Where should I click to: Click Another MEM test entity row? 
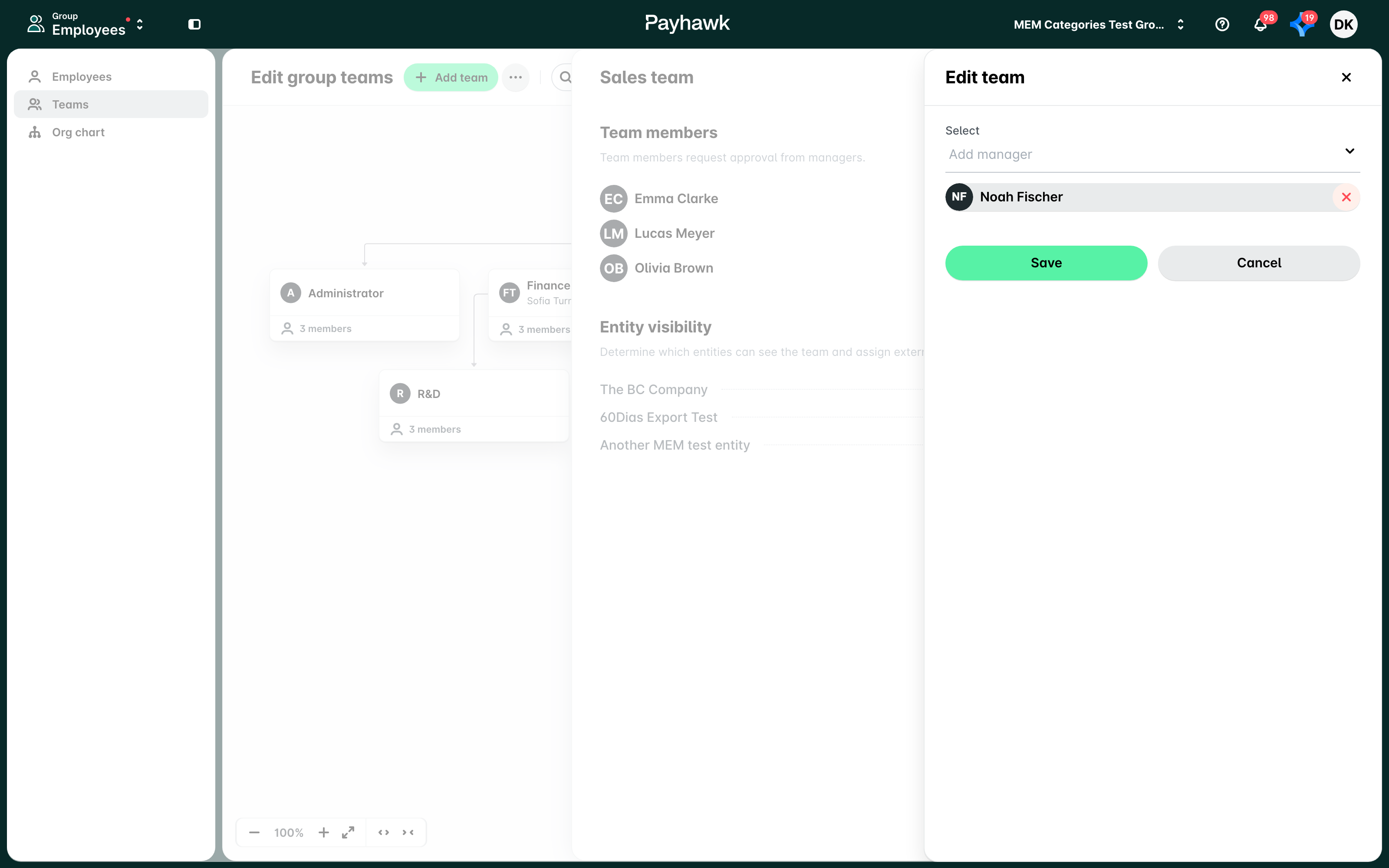[761, 445]
